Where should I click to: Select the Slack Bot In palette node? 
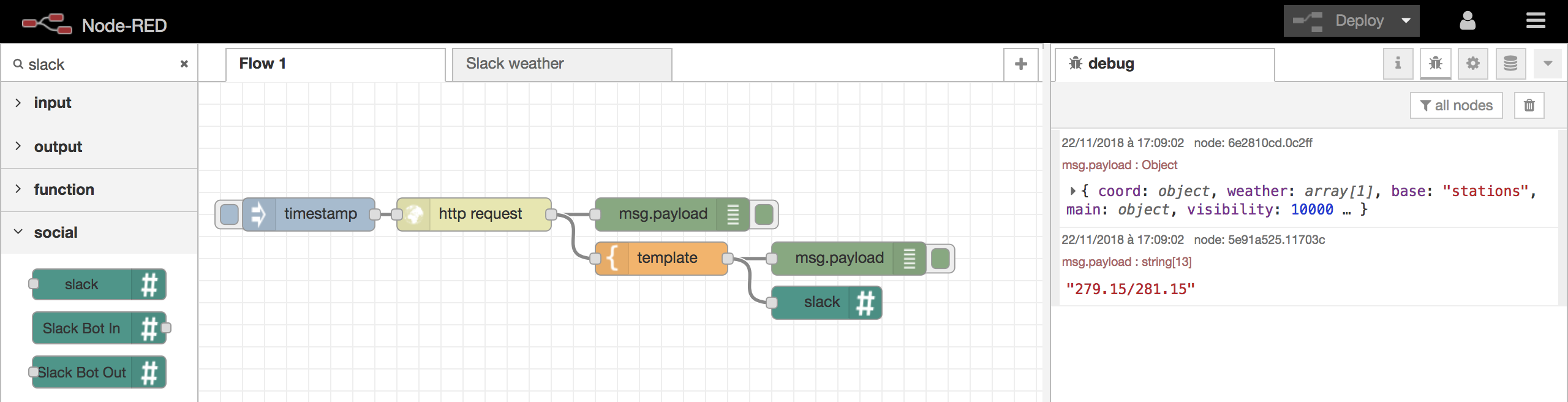coord(99,328)
